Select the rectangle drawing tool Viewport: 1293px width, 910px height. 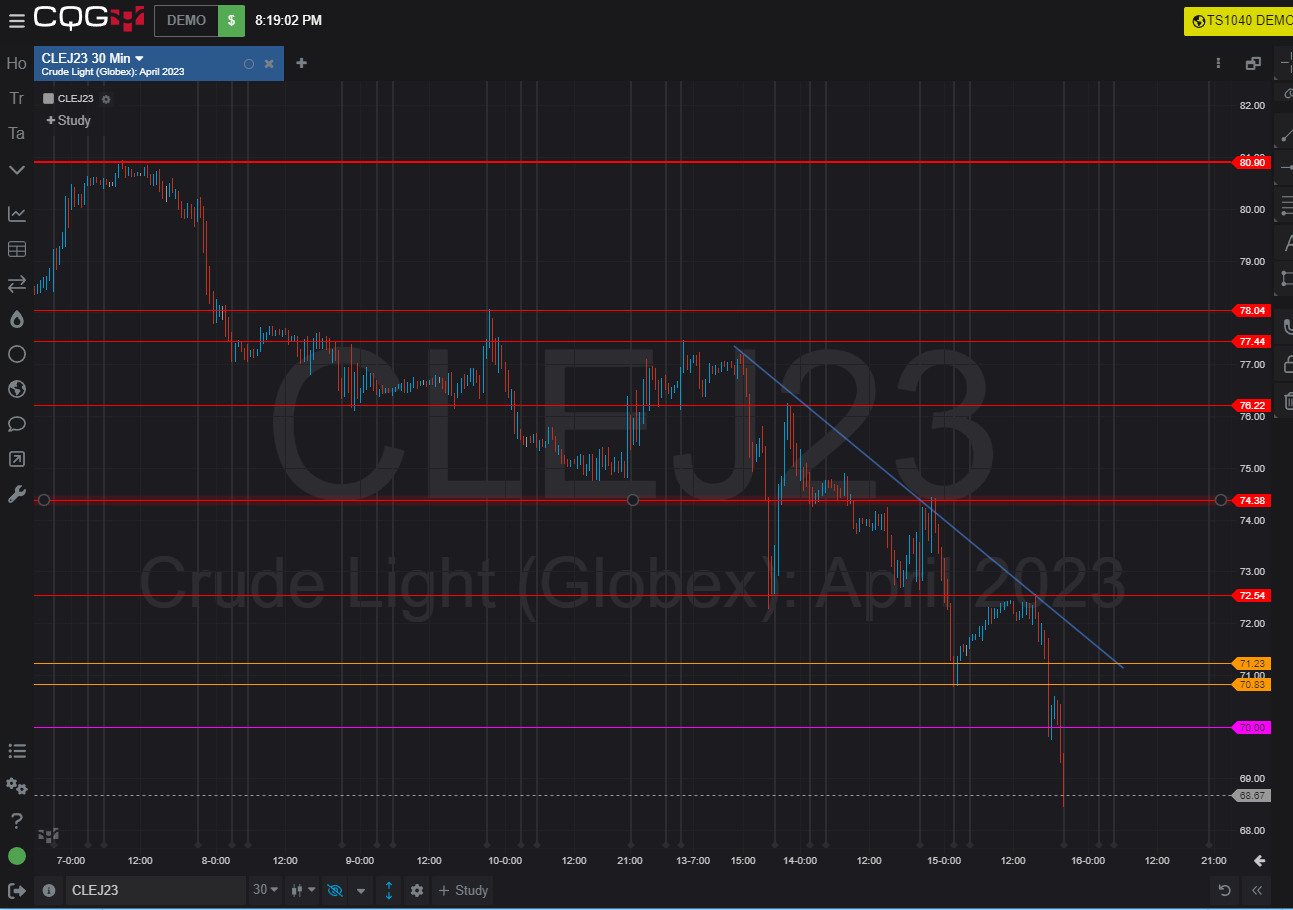[x=1286, y=278]
